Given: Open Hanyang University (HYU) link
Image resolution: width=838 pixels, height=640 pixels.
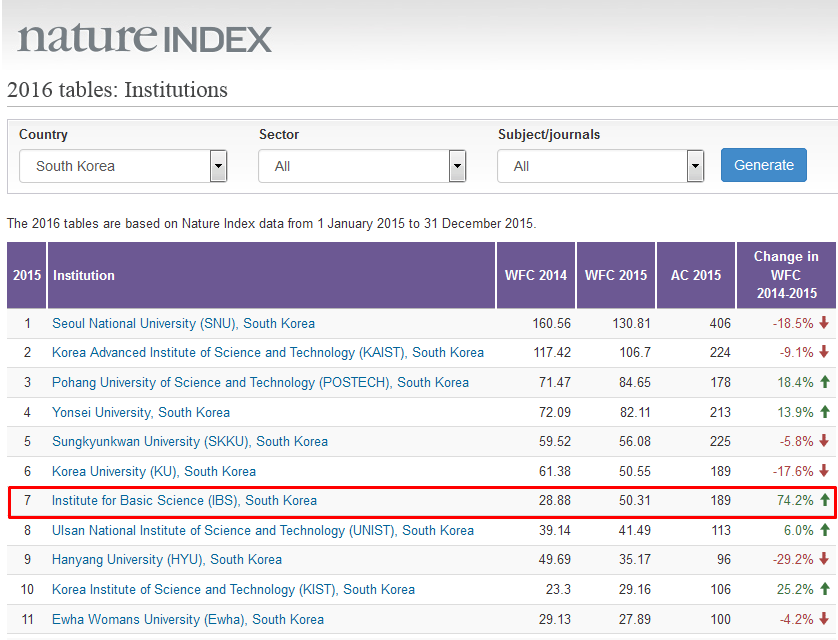Looking at the screenshot, I should pos(167,559).
